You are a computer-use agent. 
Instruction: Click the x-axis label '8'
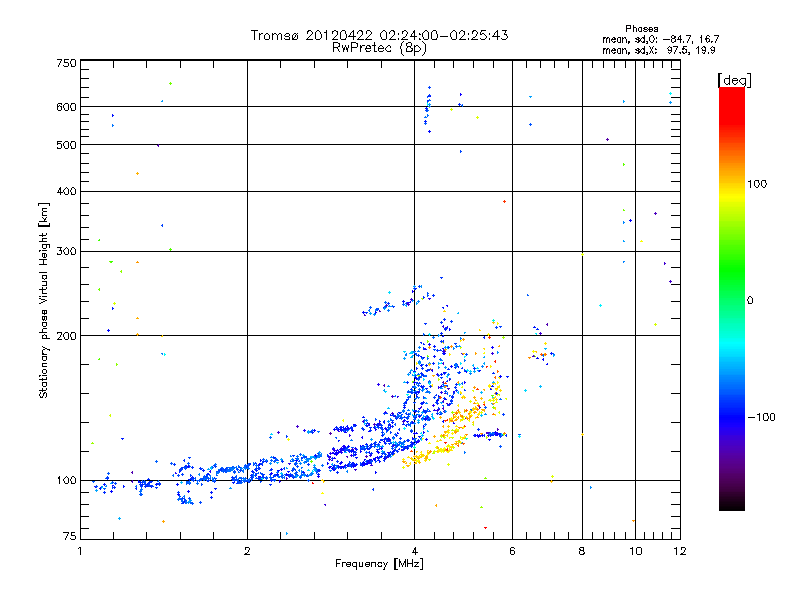pos(582,551)
